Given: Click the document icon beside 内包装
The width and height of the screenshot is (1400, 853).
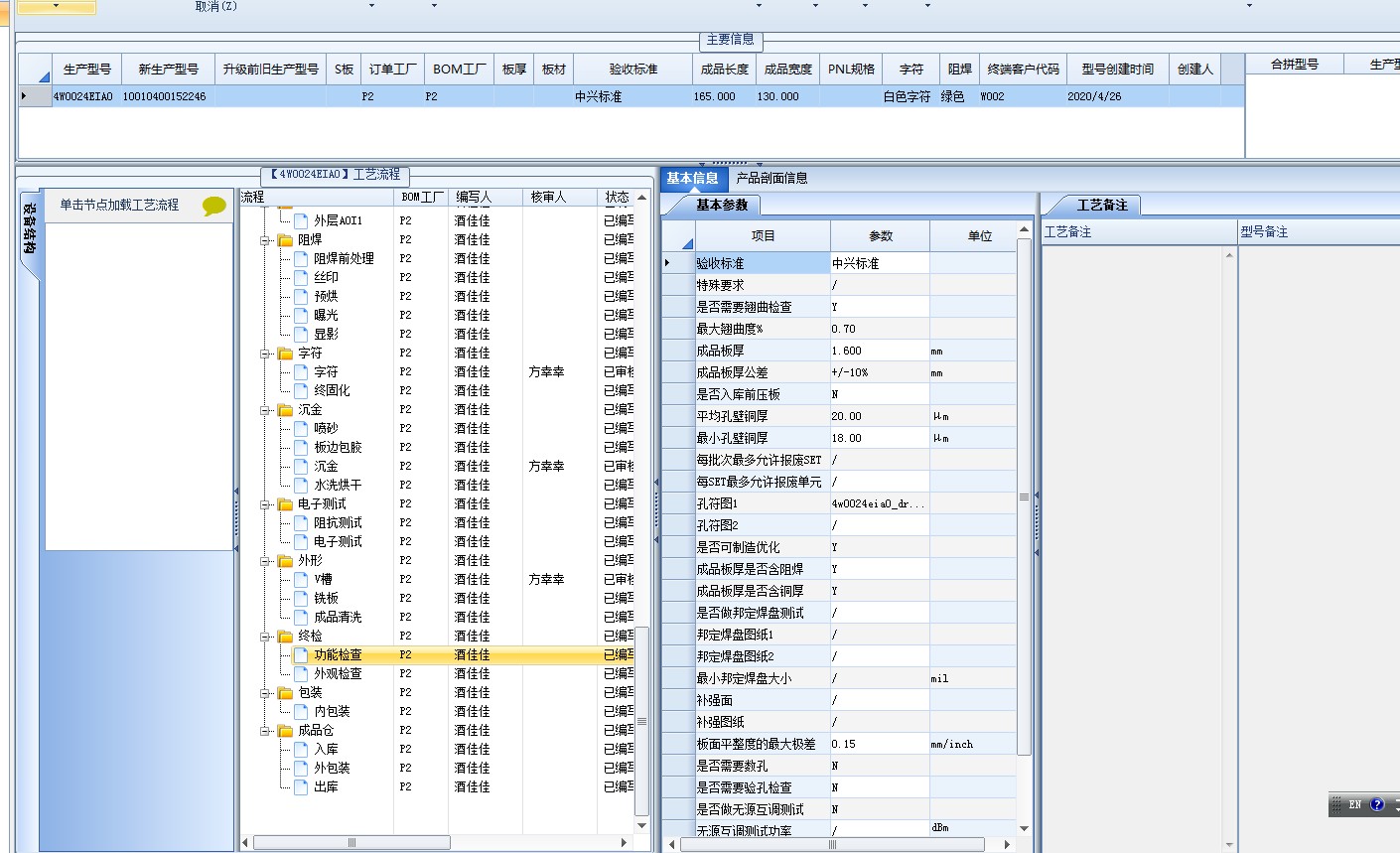Looking at the screenshot, I should point(301,711).
